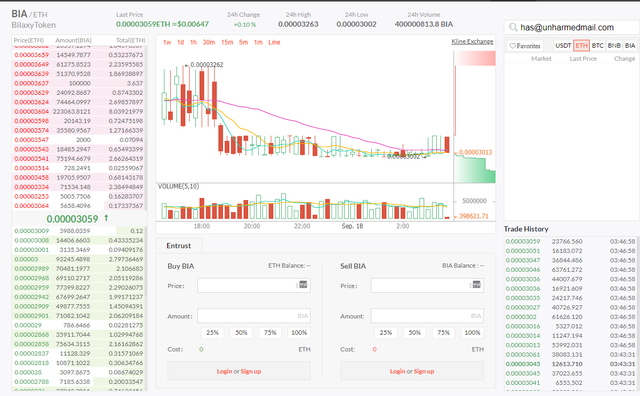Image resolution: width=640 pixels, height=396 pixels.
Task: Click the red sell depth chart area
Action: pos(475,58)
